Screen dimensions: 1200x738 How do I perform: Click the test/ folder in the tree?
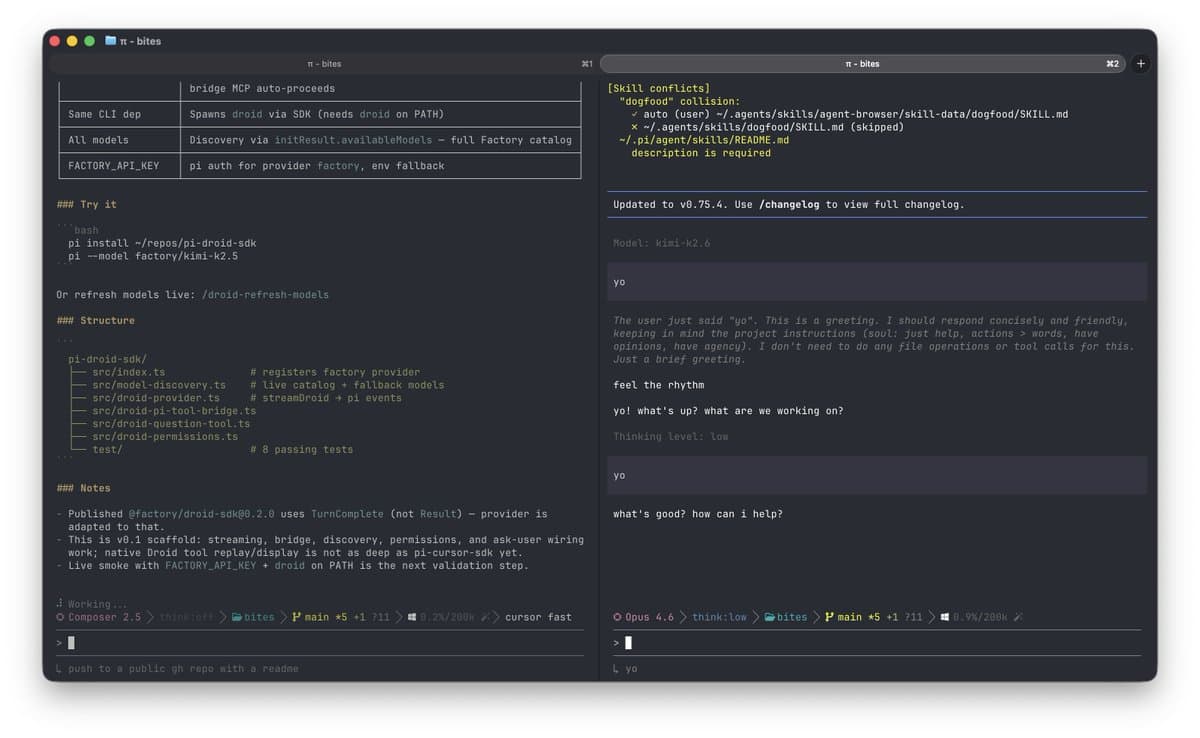click(x=107, y=450)
